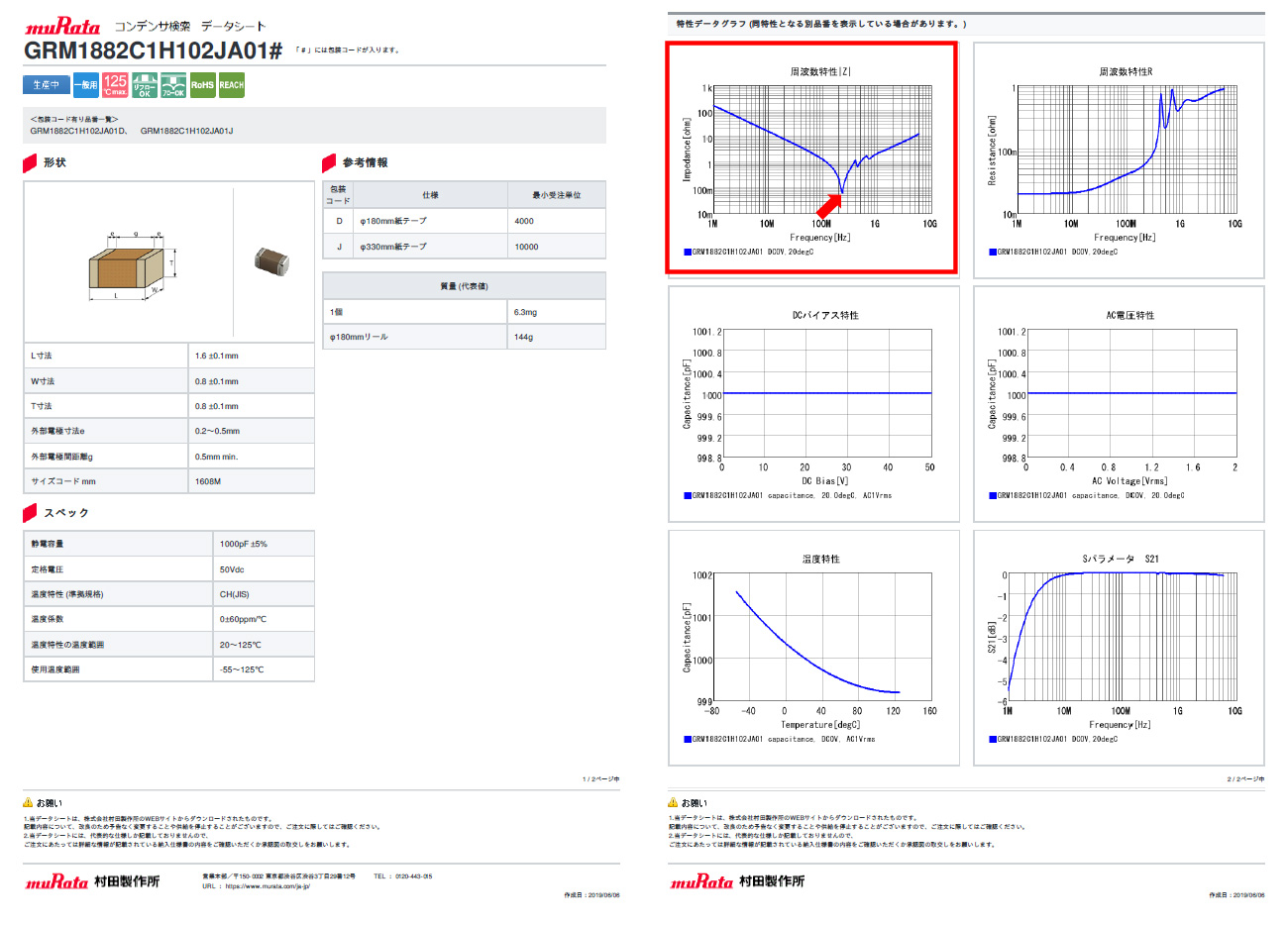
Task: Click the 参考情報 section heading
Action: pyautogui.click(x=365, y=162)
